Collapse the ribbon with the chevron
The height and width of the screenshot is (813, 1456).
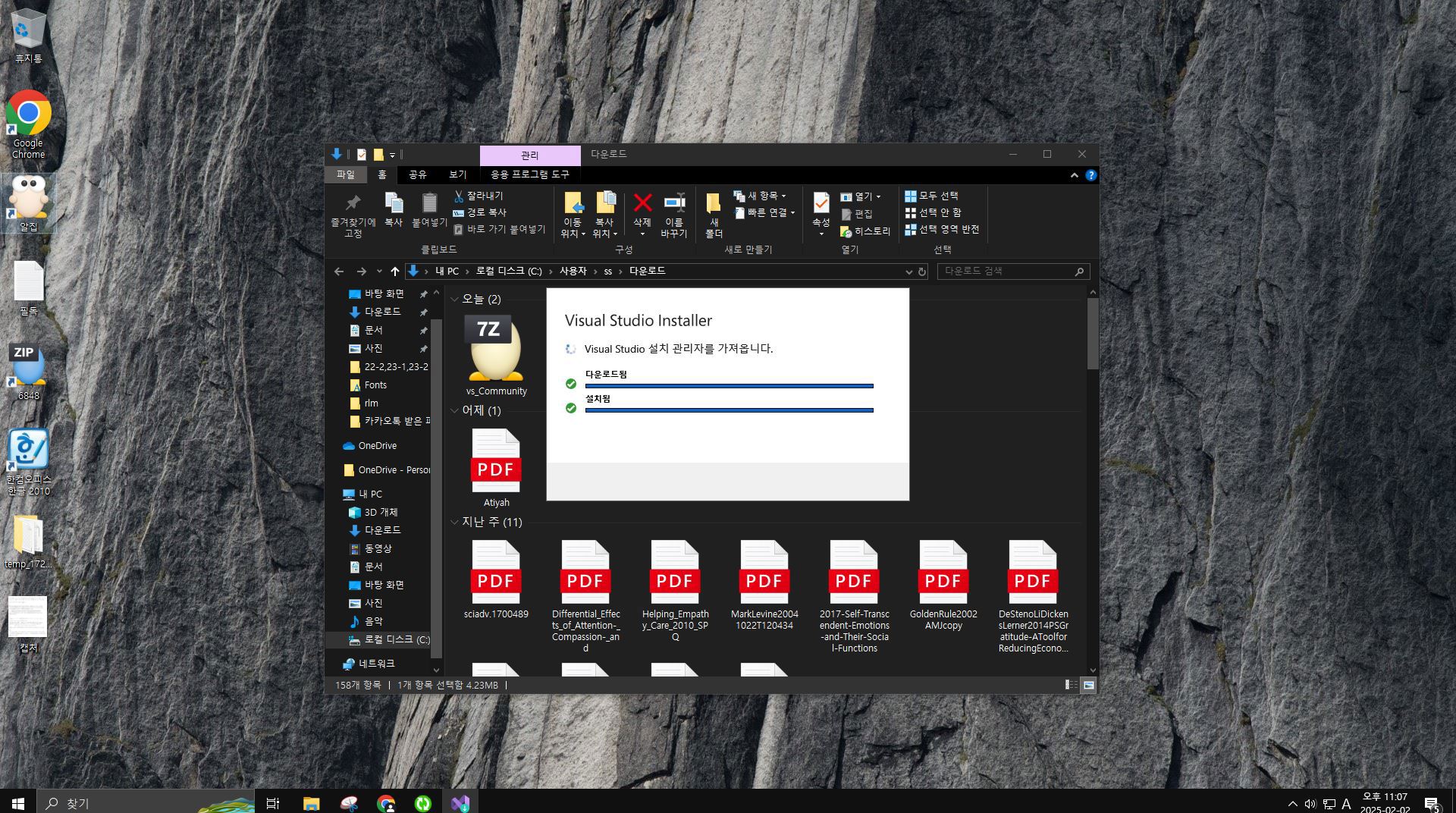pyautogui.click(x=1075, y=175)
